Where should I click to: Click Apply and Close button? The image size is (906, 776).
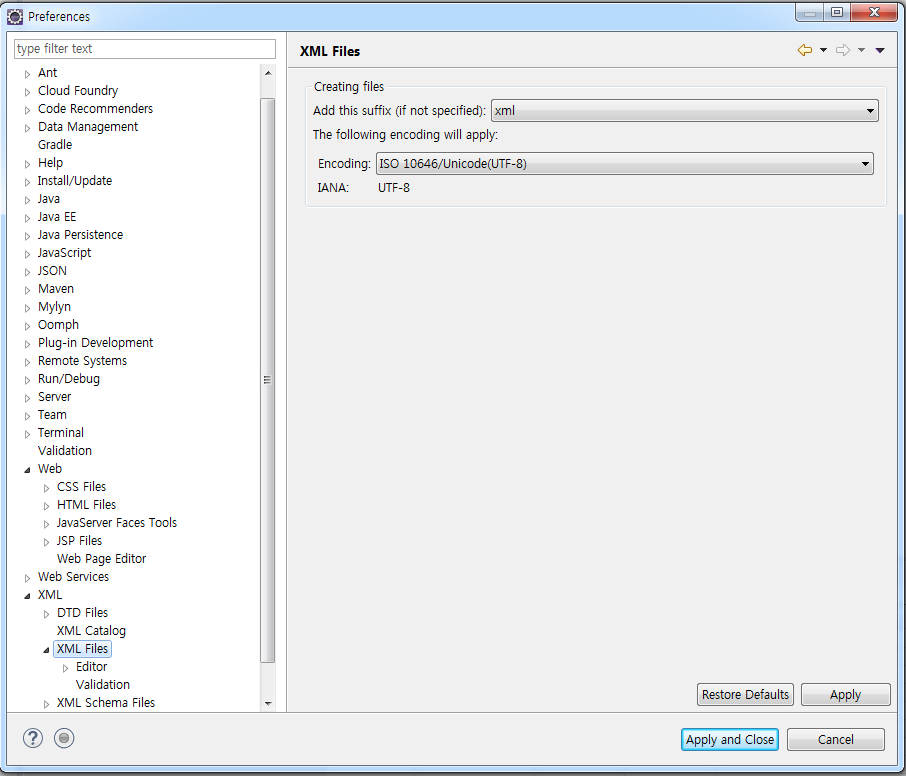coord(730,740)
